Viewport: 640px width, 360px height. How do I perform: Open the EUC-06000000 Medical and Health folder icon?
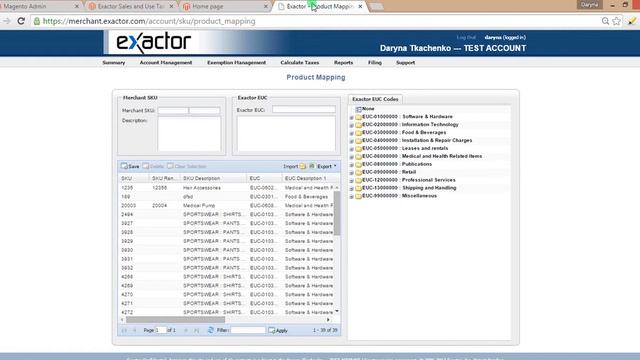[358, 157]
